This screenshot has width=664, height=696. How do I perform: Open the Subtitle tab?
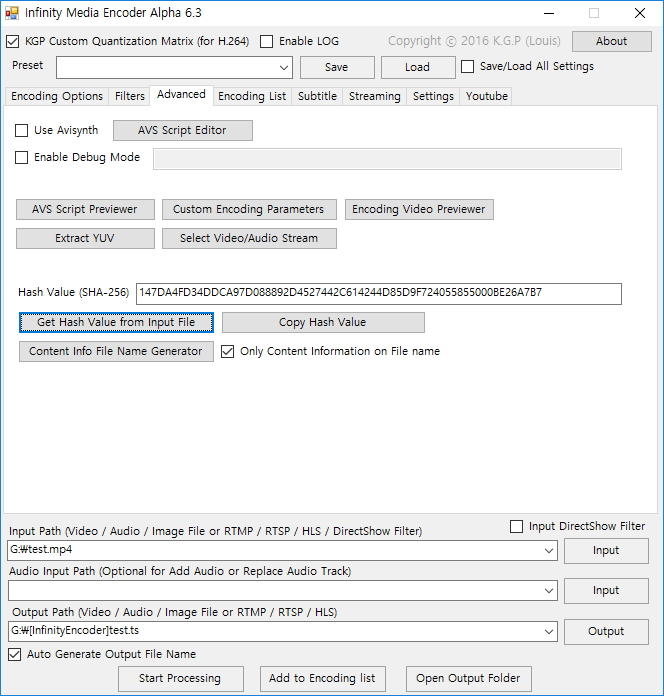(x=317, y=96)
